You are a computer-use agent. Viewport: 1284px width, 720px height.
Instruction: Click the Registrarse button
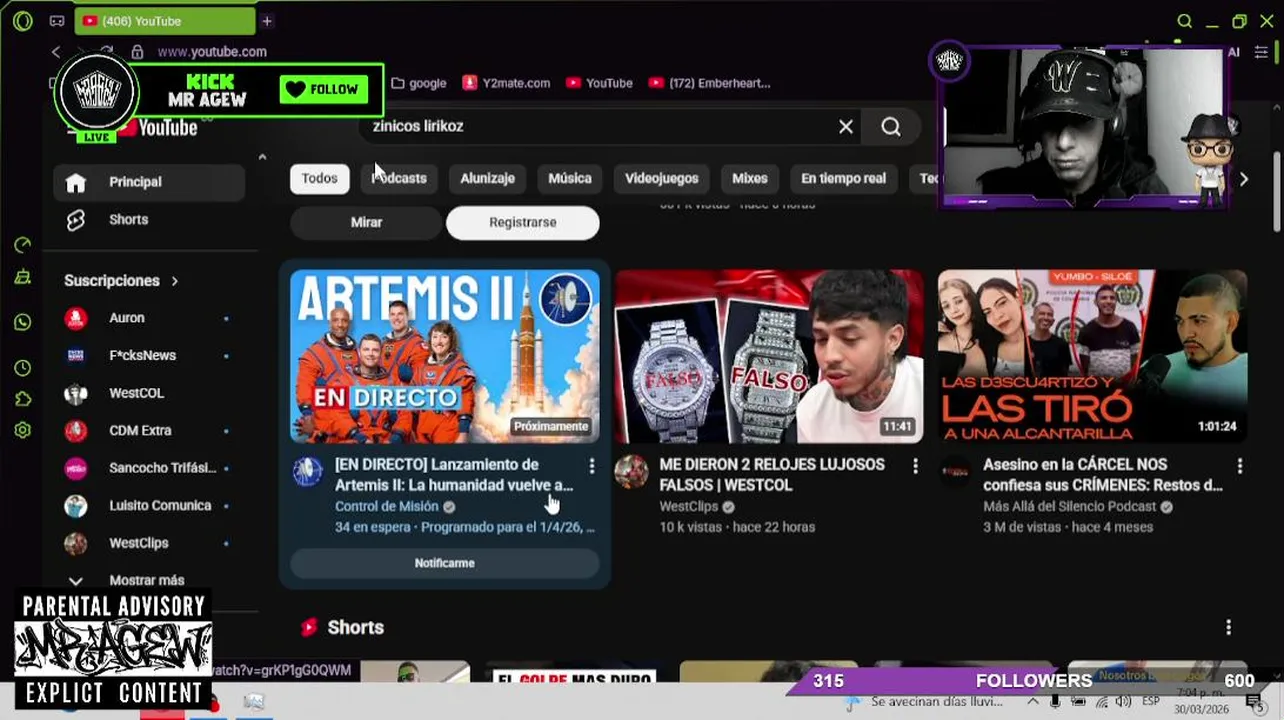tap(523, 222)
